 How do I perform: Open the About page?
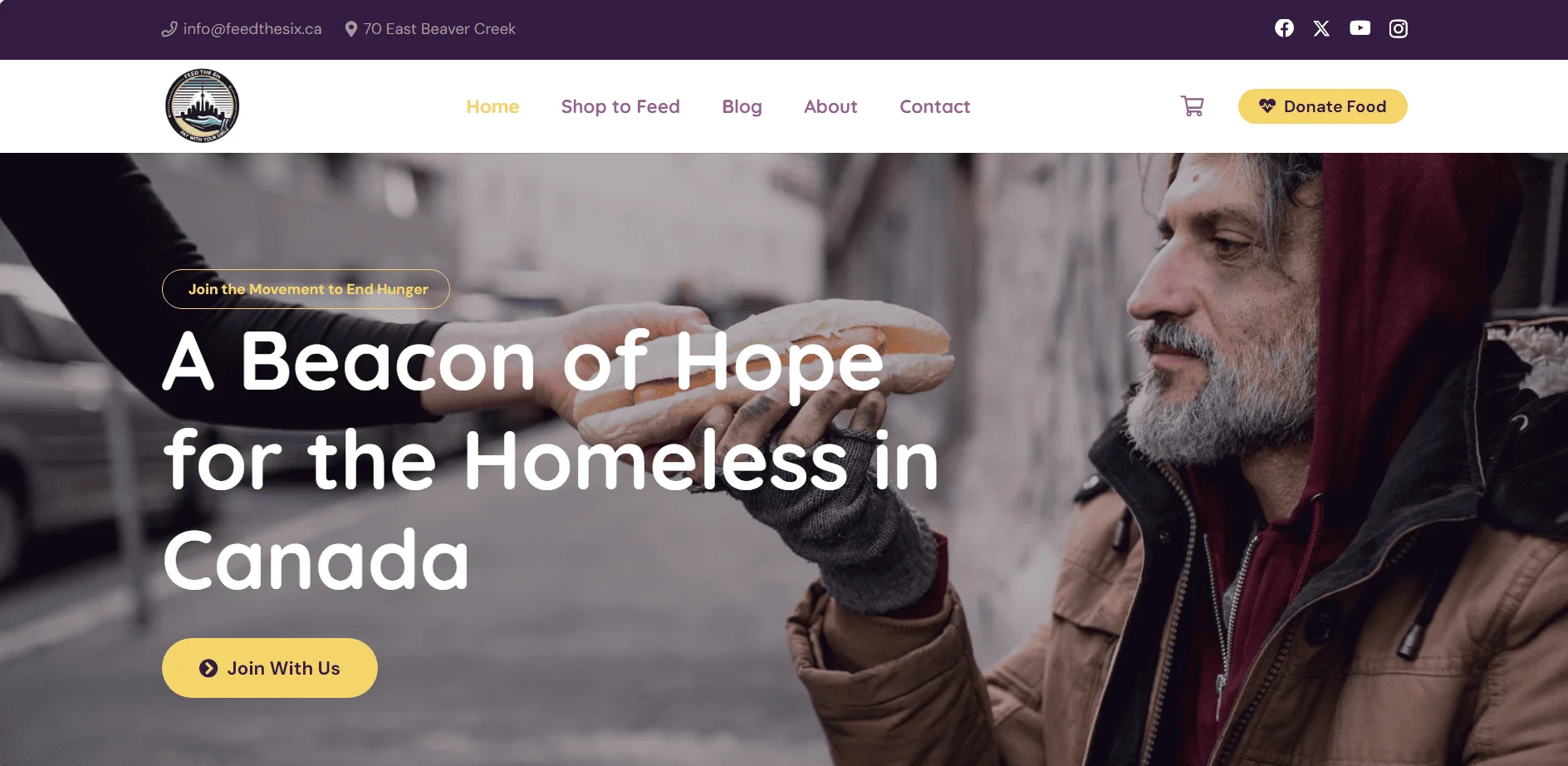[x=831, y=106]
